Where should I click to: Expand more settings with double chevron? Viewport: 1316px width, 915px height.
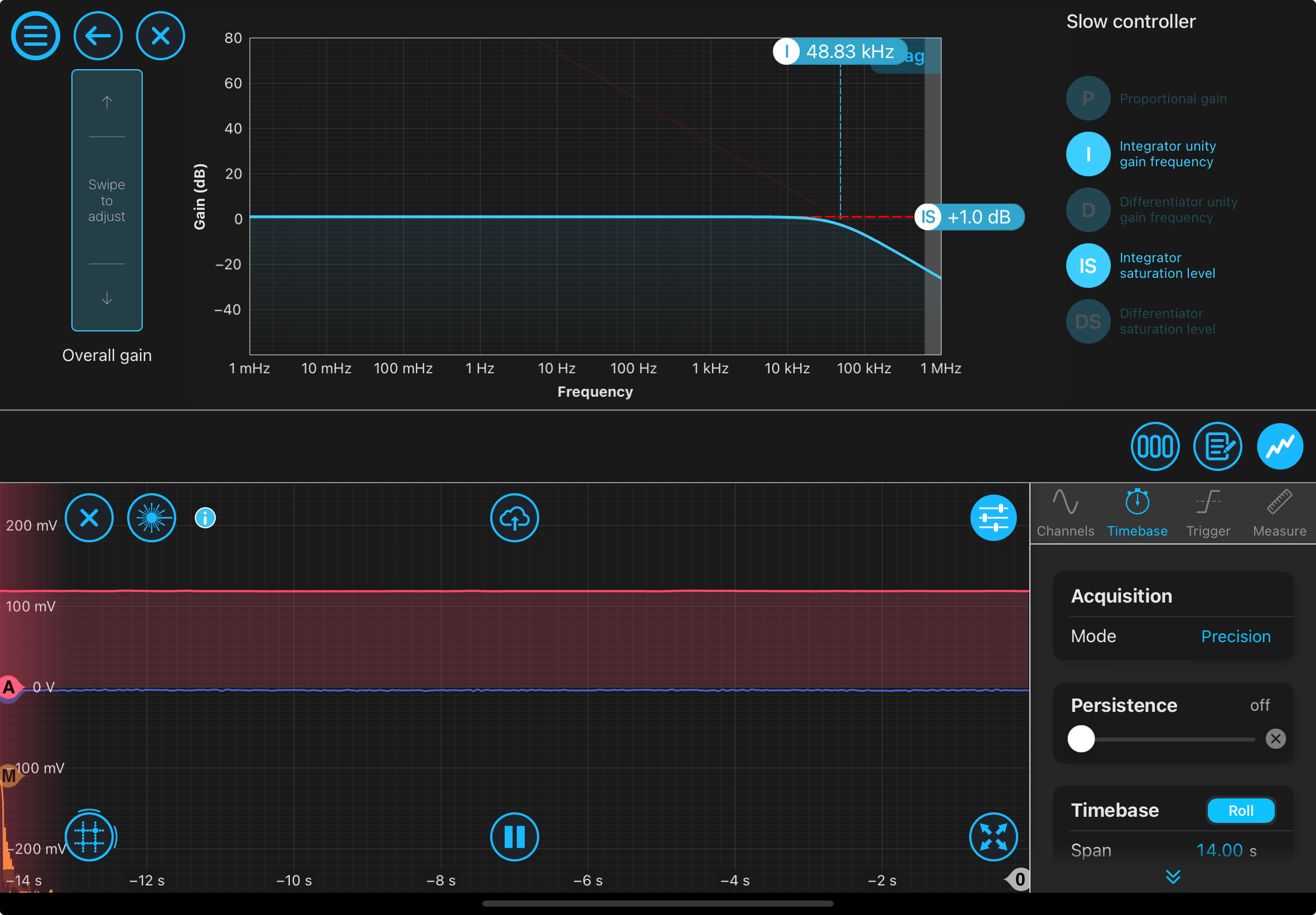pyautogui.click(x=1173, y=877)
